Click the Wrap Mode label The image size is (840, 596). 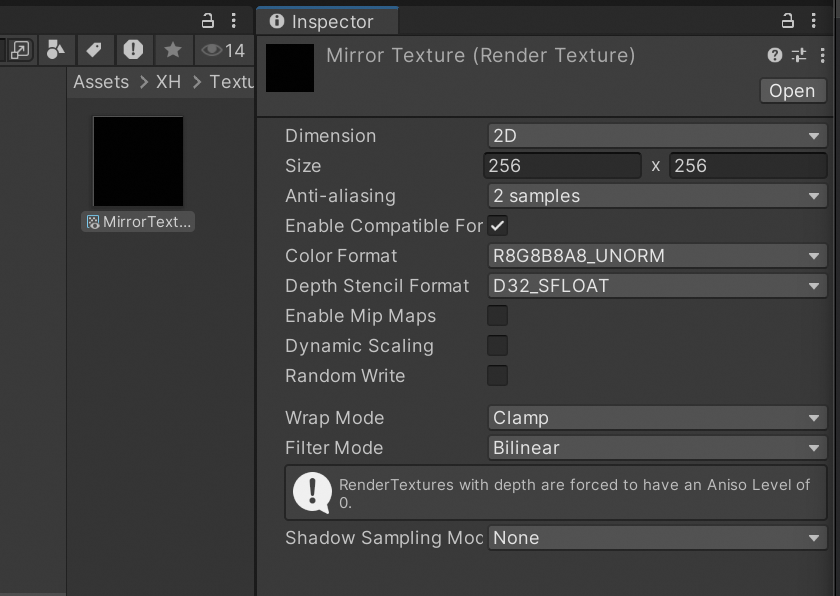coord(335,418)
